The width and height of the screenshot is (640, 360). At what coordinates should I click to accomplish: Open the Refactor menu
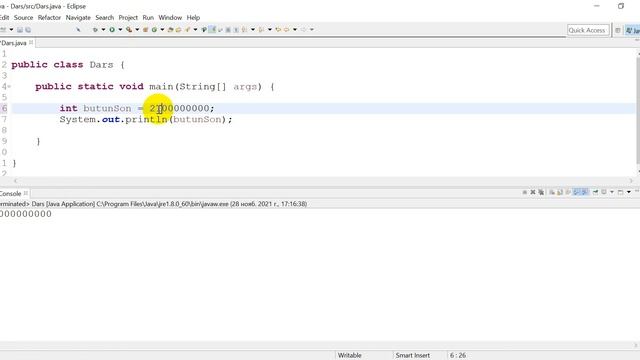tap(49, 18)
